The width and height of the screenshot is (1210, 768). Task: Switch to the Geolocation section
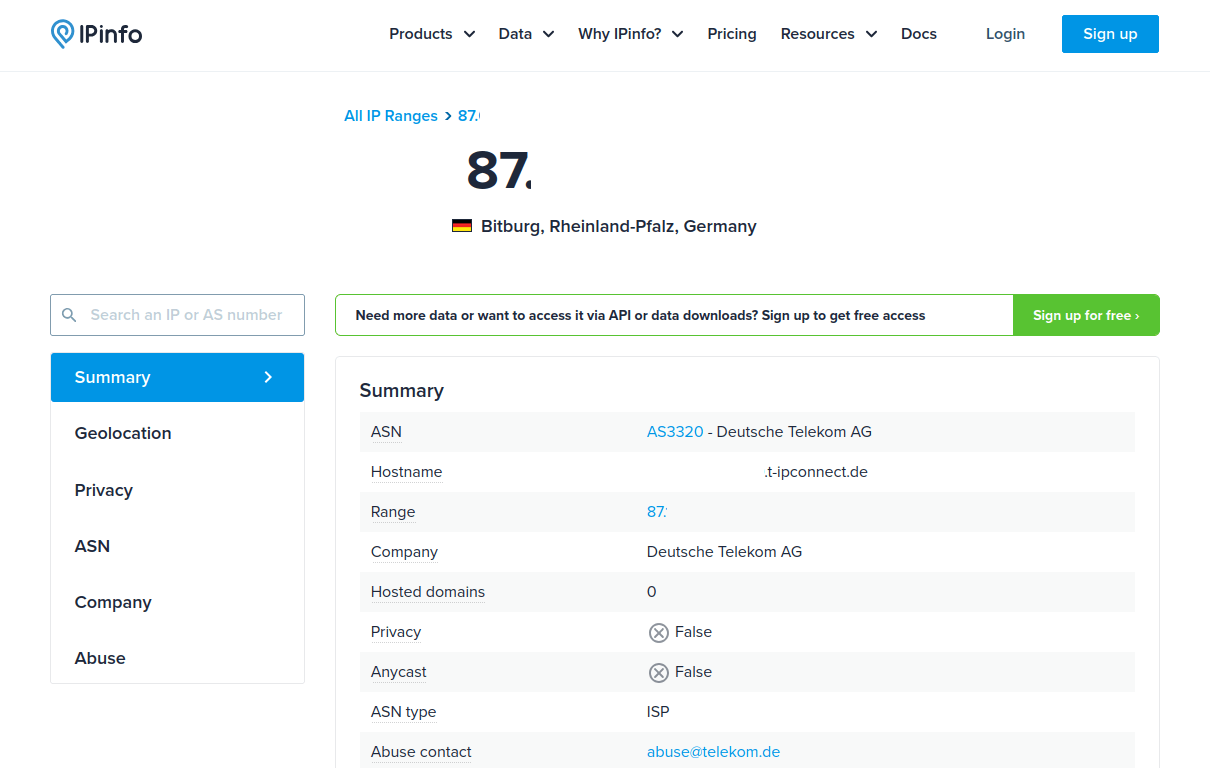pos(123,433)
